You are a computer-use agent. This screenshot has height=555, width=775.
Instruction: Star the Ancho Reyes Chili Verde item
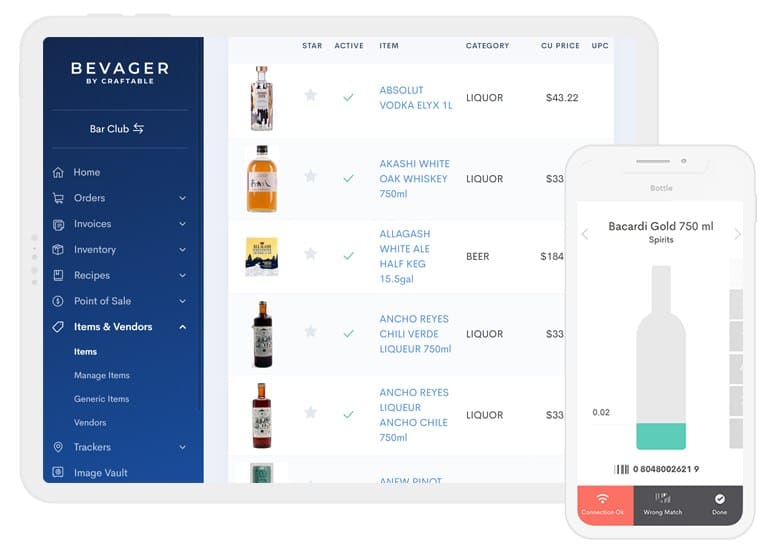pos(310,331)
